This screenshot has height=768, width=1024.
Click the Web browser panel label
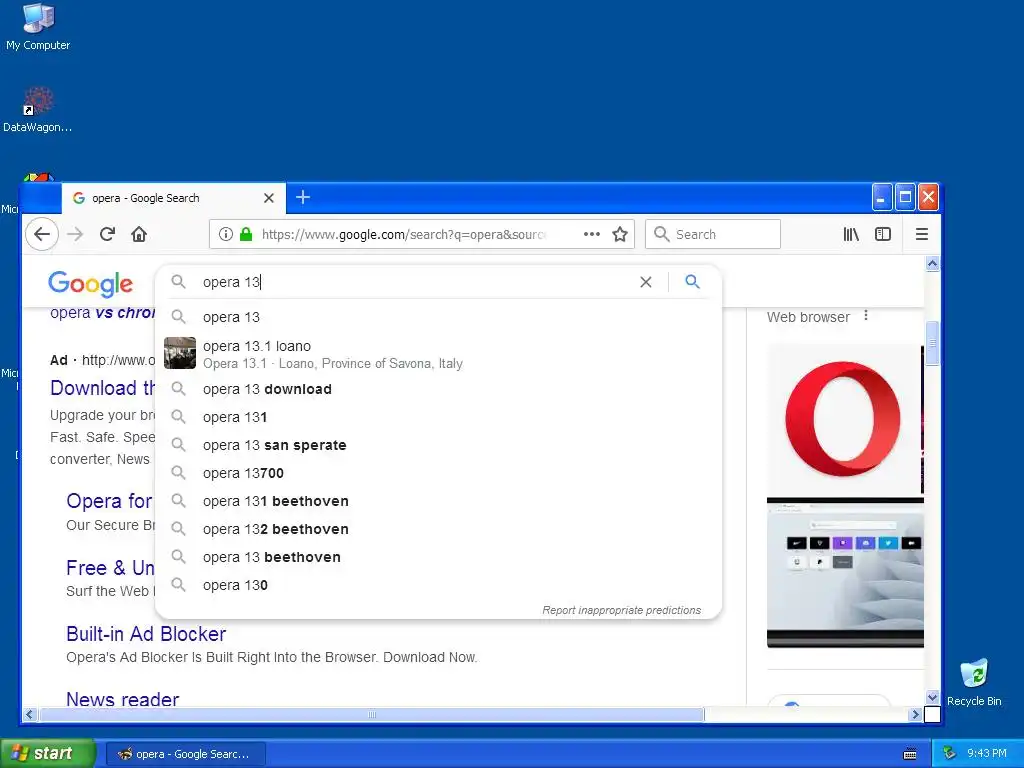(808, 317)
